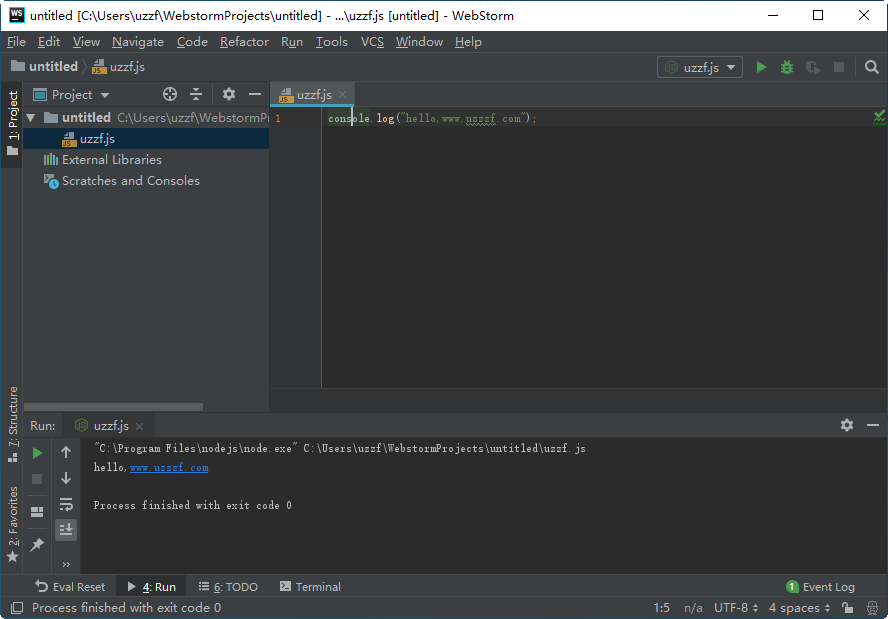888x619 pixels.
Task: Toggle scroll to end in Run console
Action: tap(66, 530)
